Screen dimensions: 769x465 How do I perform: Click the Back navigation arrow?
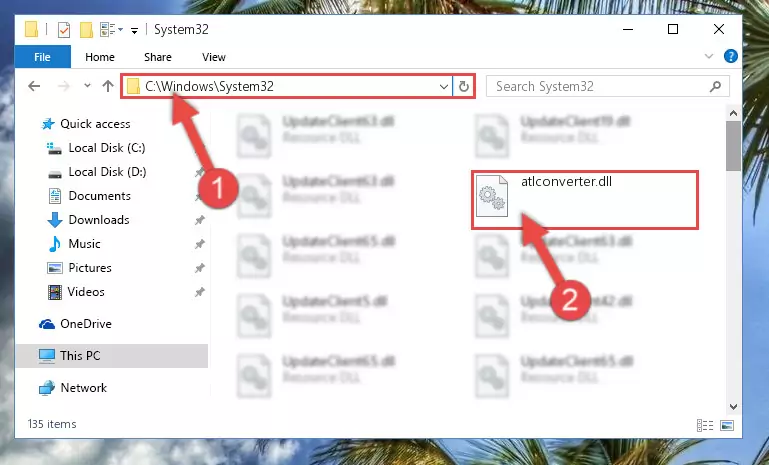coord(34,86)
